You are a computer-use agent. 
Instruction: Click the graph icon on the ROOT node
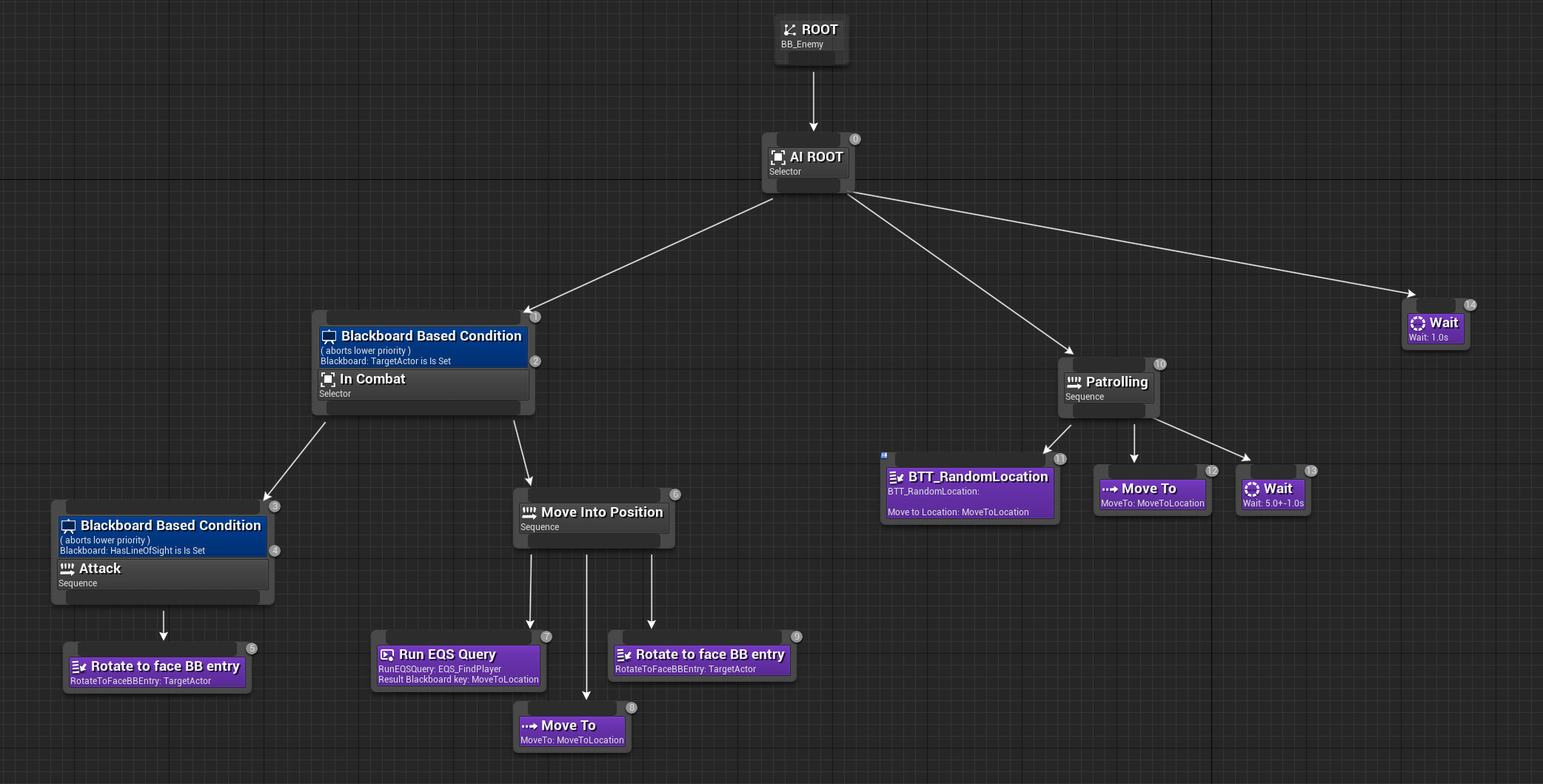tap(788, 30)
